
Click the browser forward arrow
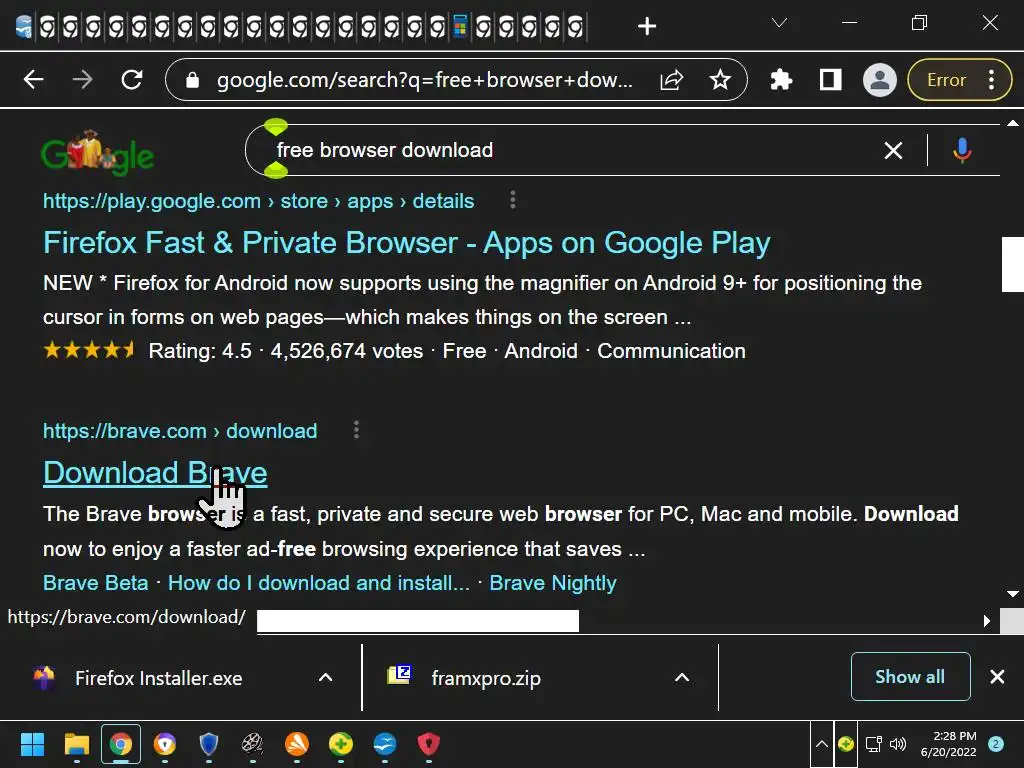[82, 80]
